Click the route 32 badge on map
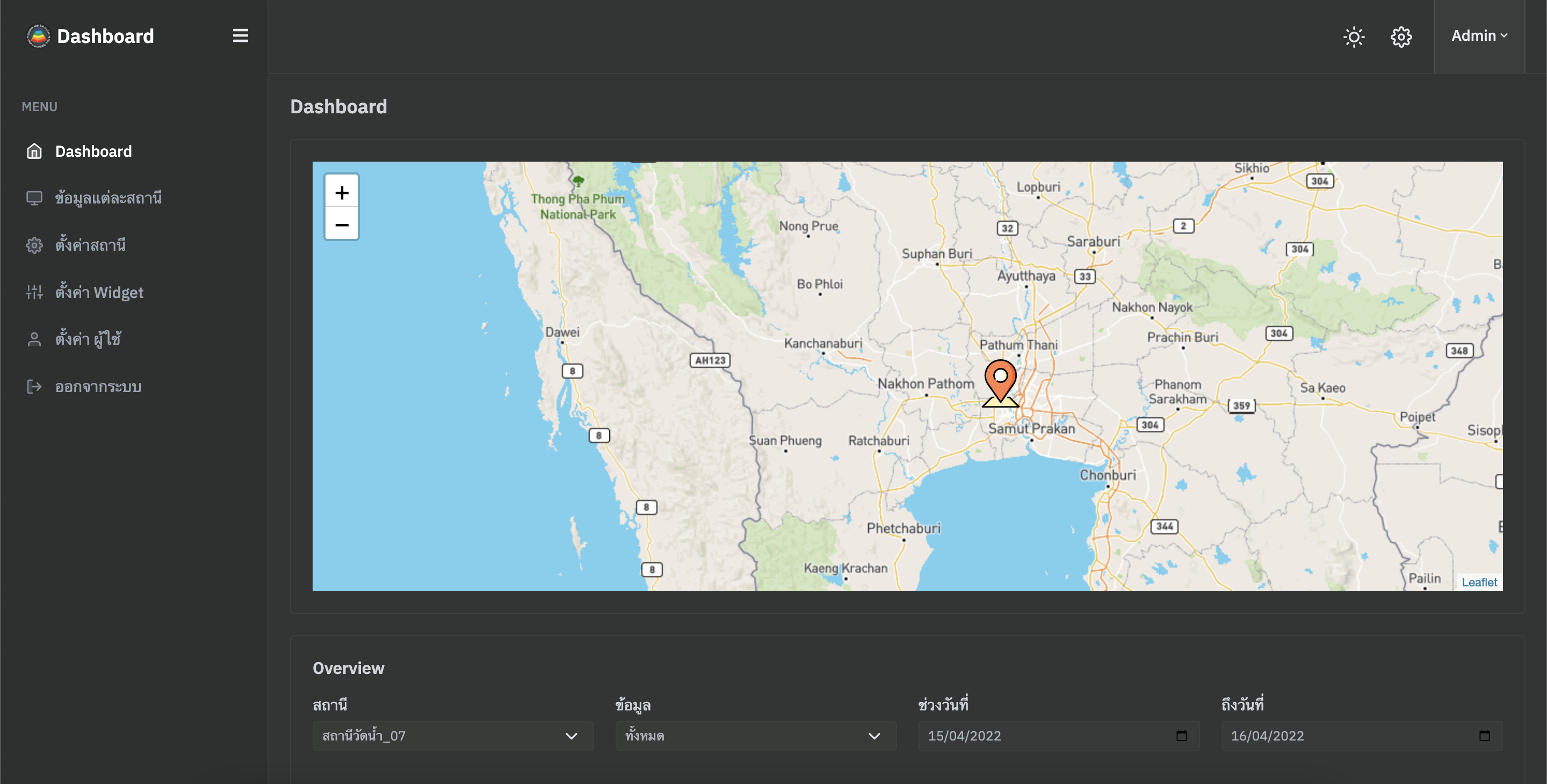This screenshot has height=784, width=1547. point(1007,228)
